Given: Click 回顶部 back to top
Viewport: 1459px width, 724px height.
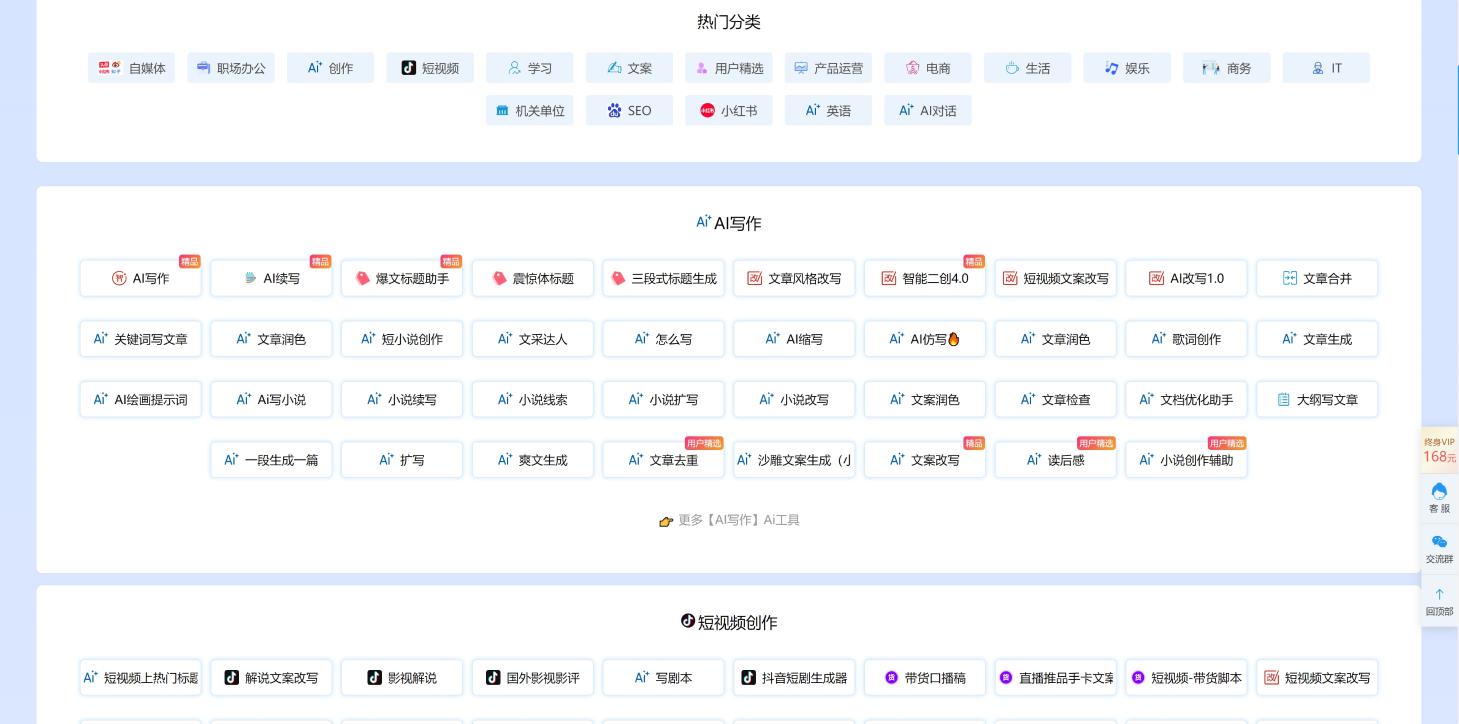Looking at the screenshot, I should [1439, 601].
